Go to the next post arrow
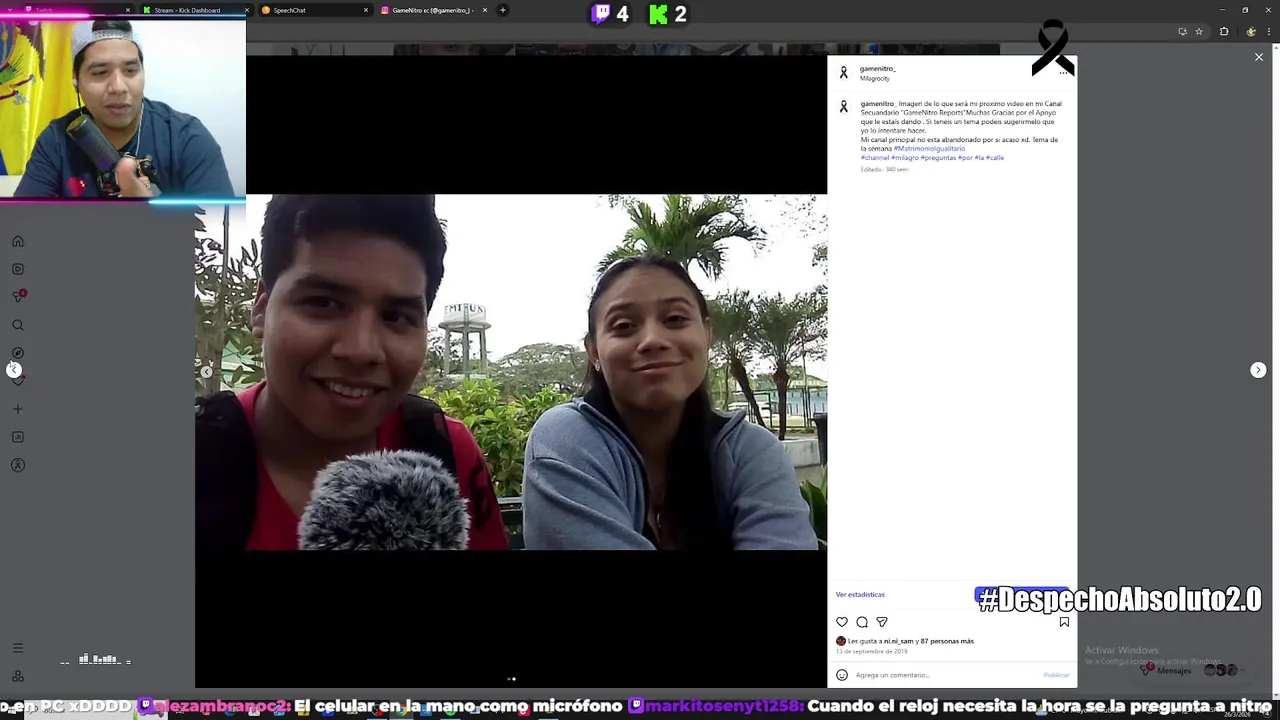The image size is (1280, 720). tap(1258, 370)
